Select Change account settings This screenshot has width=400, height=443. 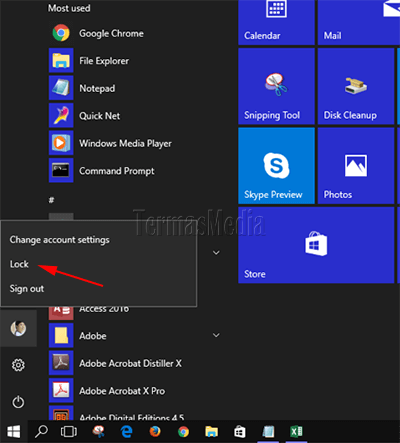[x=59, y=240]
